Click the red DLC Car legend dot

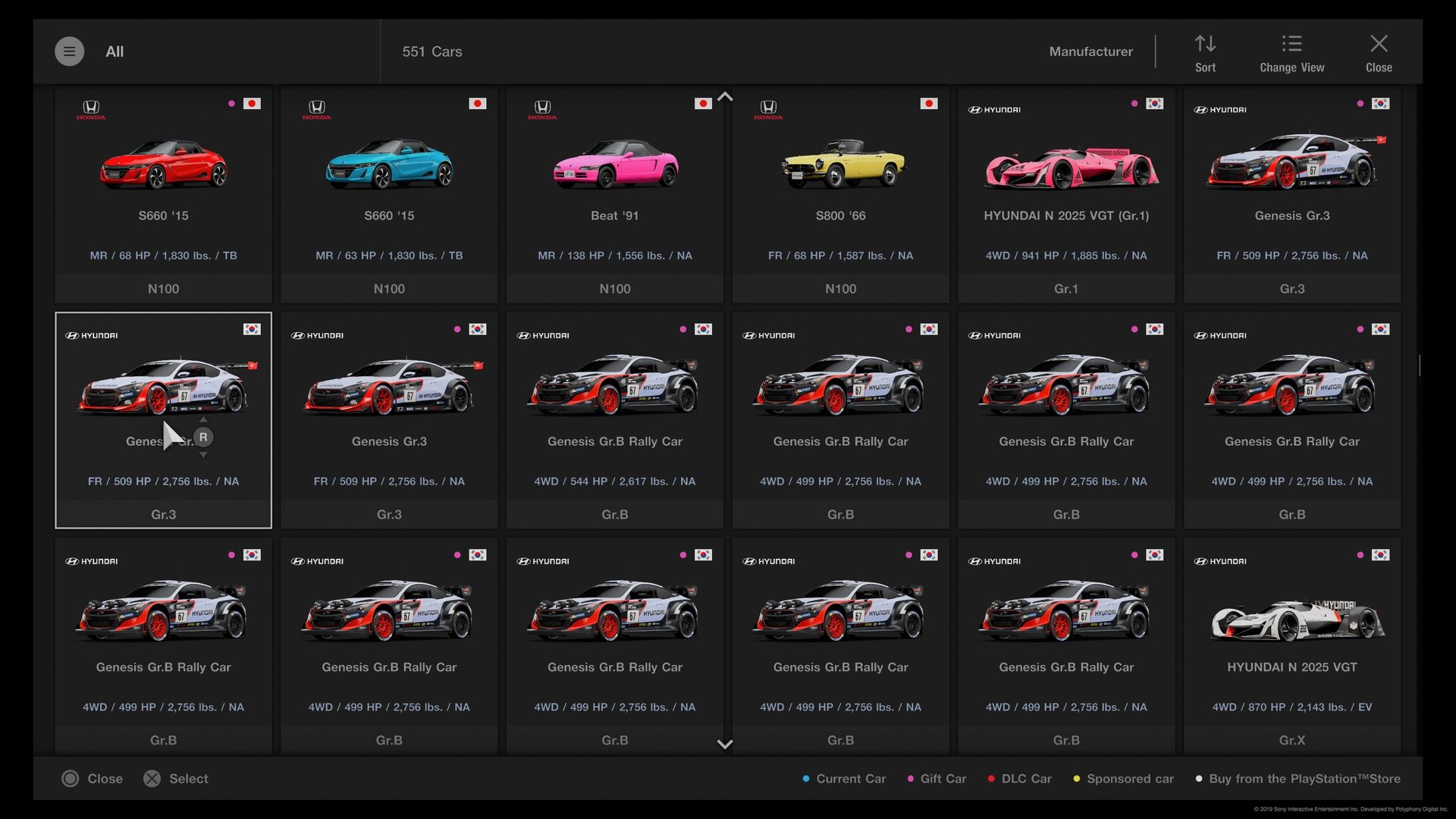point(991,779)
